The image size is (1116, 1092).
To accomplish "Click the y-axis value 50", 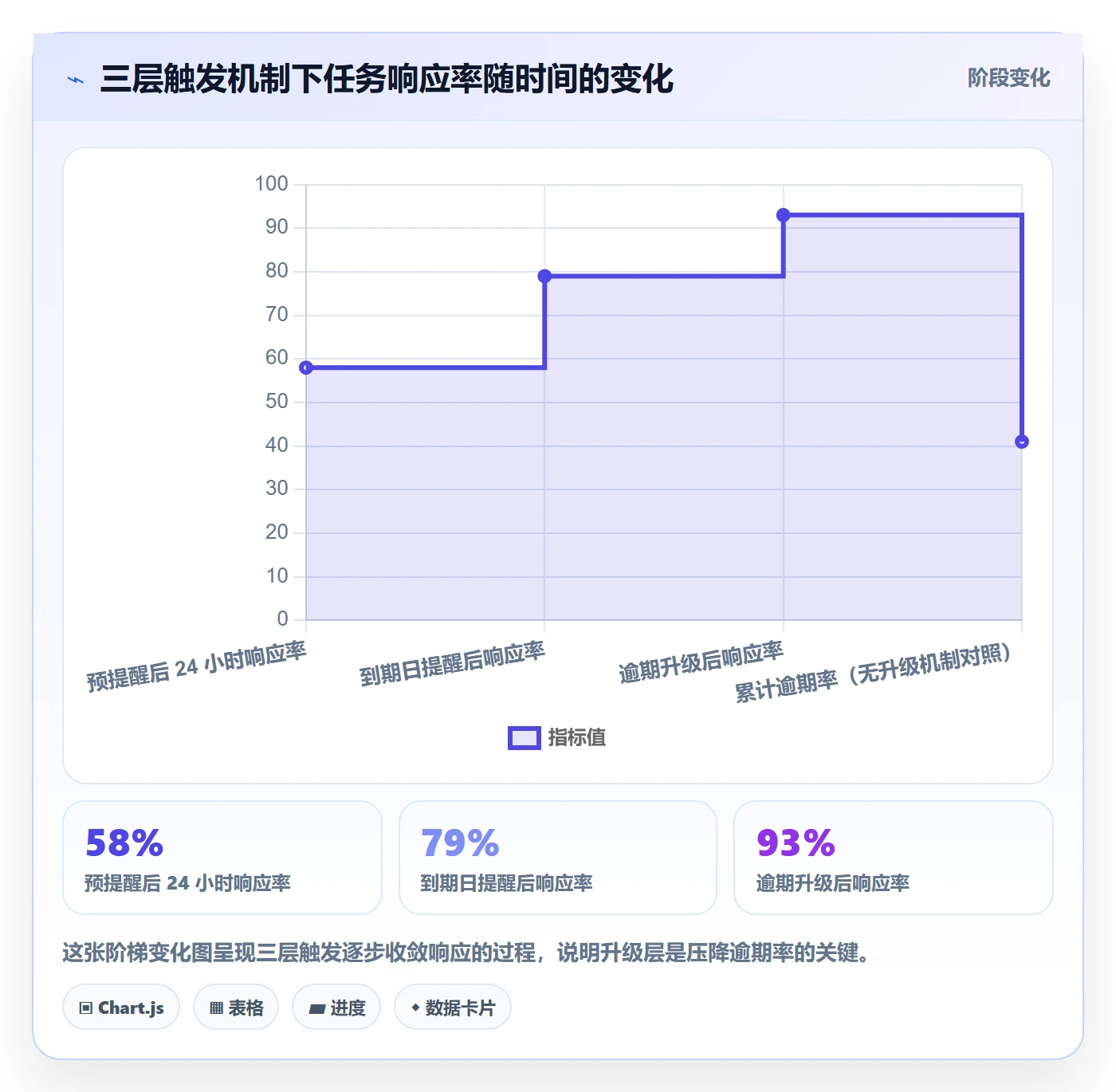I will pos(277,401).
